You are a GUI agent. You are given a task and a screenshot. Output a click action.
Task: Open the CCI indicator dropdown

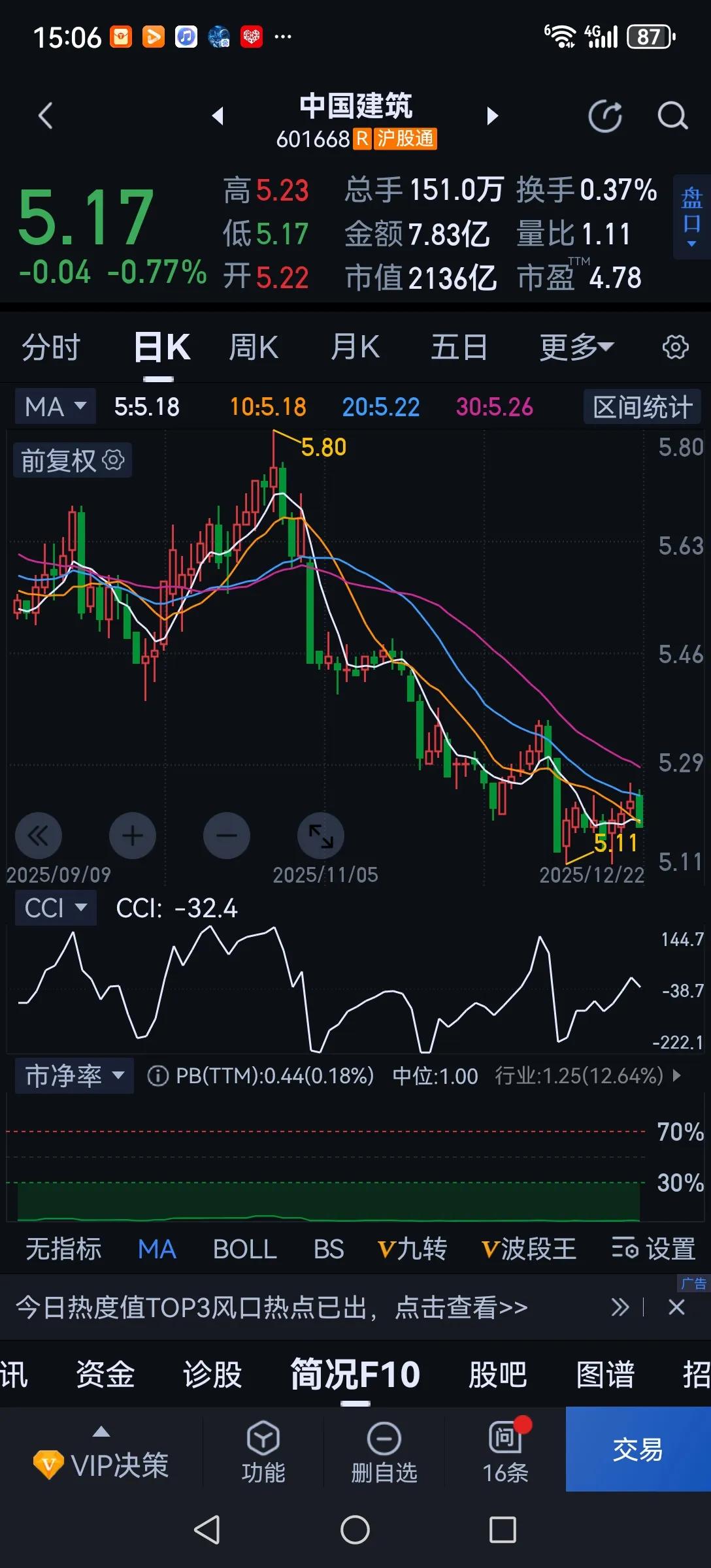pos(56,907)
